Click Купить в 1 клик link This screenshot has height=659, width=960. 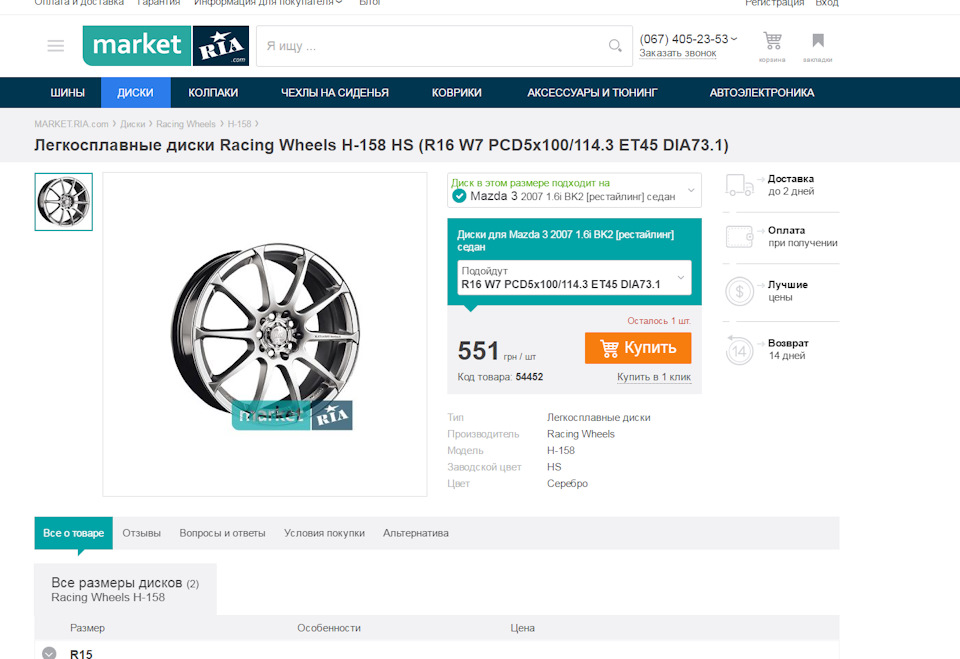[x=654, y=377]
